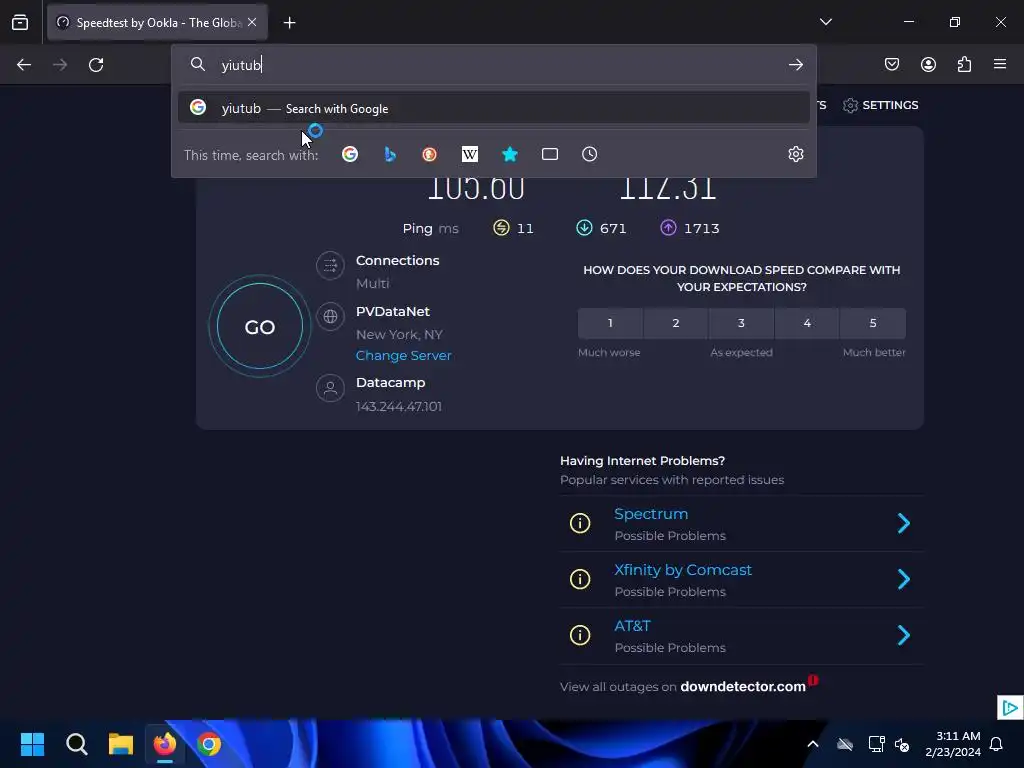Click AT&T info warning icon
Image resolution: width=1024 pixels, height=768 pixels.
pos(580,635)
